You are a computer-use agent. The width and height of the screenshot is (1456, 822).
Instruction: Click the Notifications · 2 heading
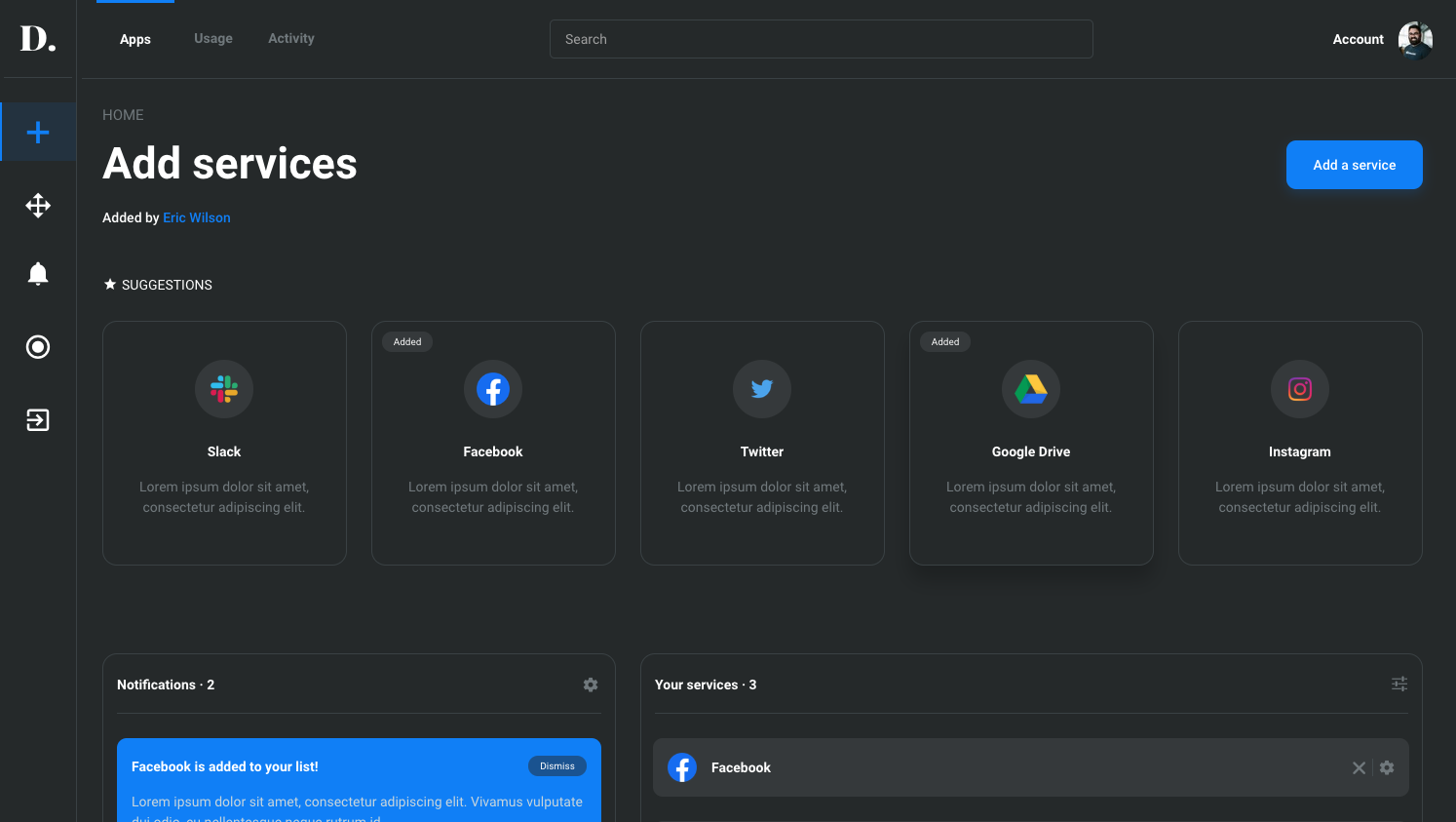(166, 685)
